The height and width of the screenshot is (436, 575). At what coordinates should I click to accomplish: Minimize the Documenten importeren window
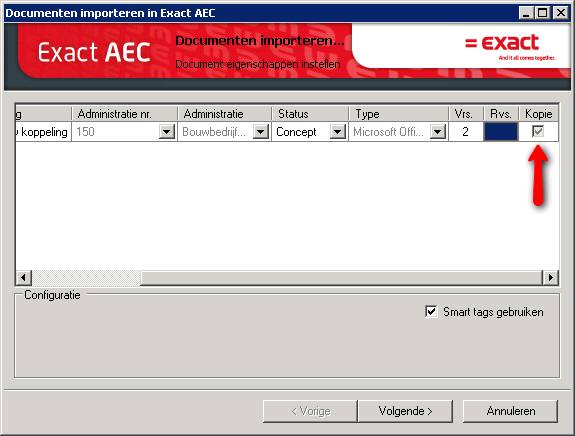coord(526,13)
